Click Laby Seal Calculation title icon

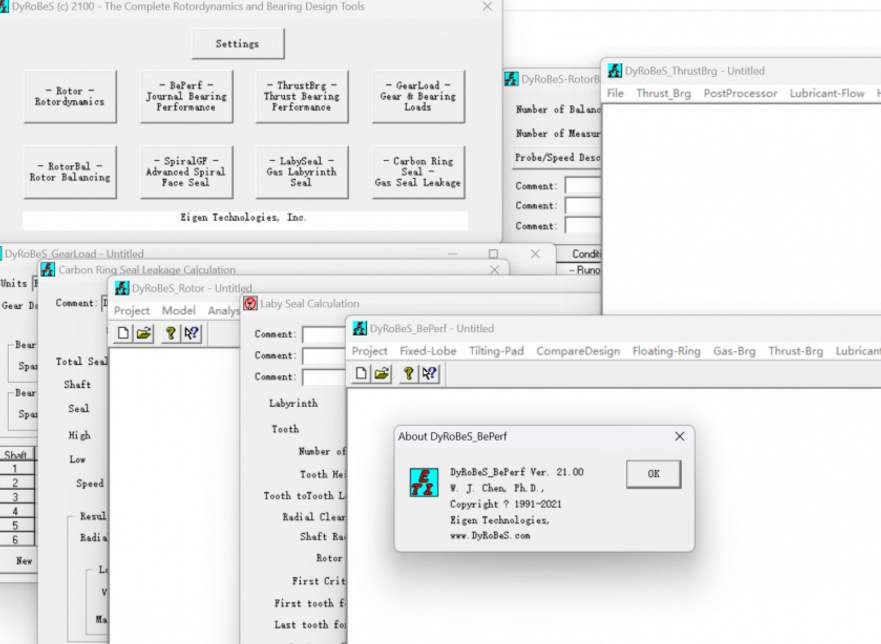click(250, 303)
